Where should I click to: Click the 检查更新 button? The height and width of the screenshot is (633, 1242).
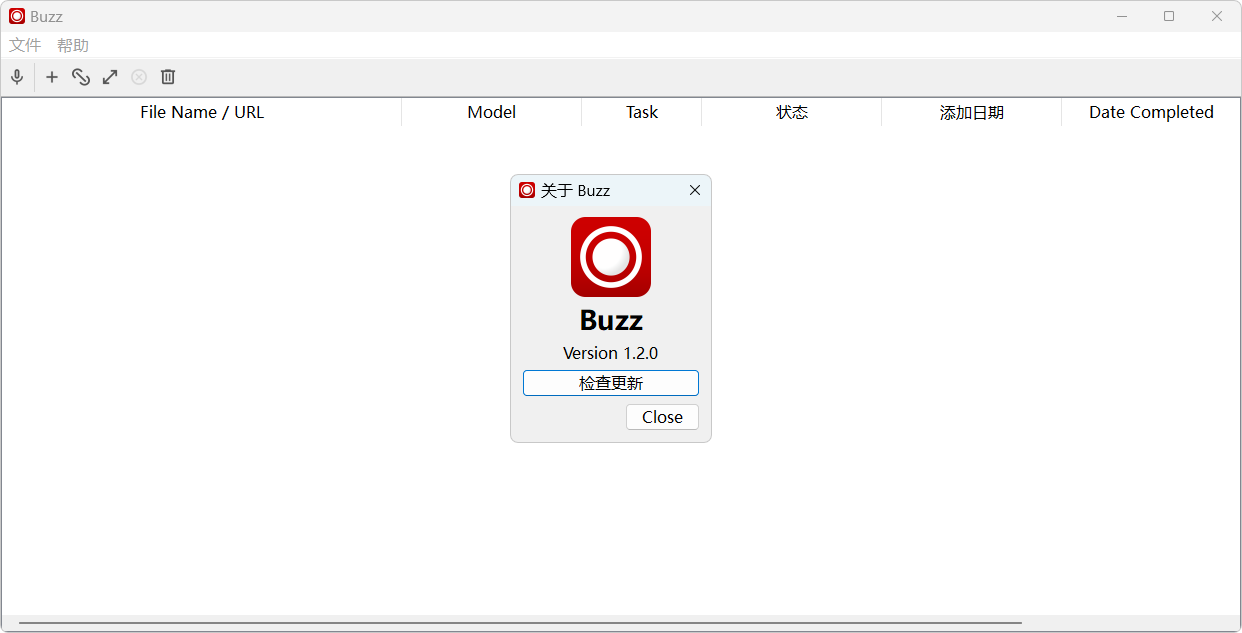pyautogui.click(x=611, y=383)
